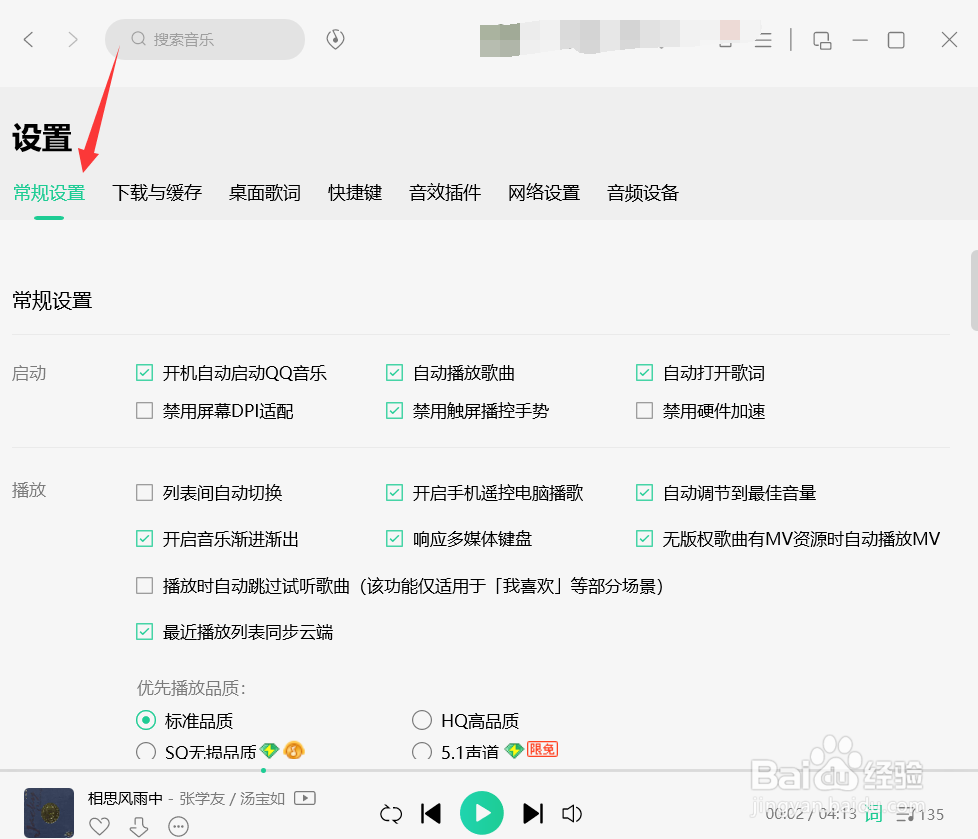Viewport: 978px width, 839px height.
Task: Enable 播放时自动跳过试听歌曲 checkbox
Action: tap(145, 586)
